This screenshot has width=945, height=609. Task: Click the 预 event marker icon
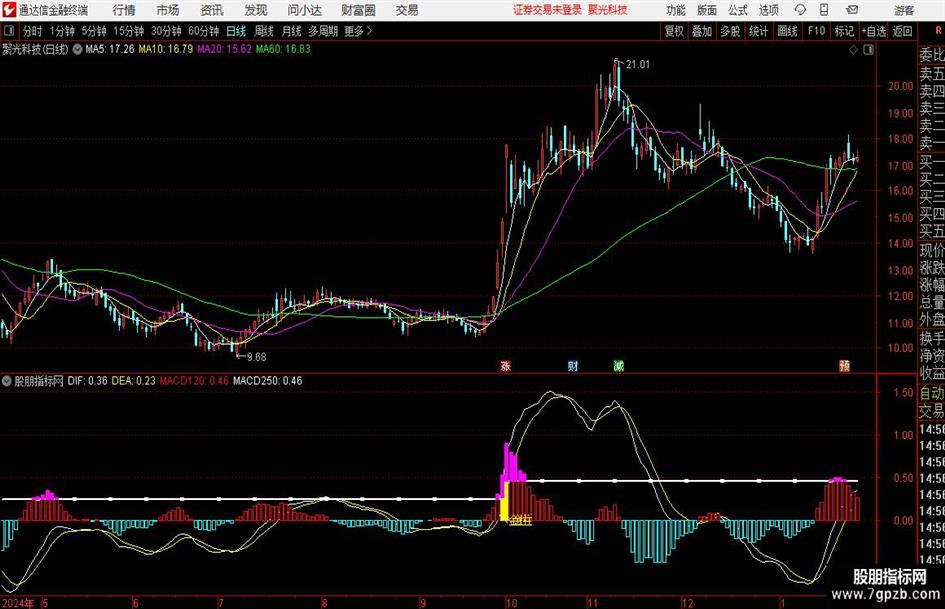pos(844,365)
